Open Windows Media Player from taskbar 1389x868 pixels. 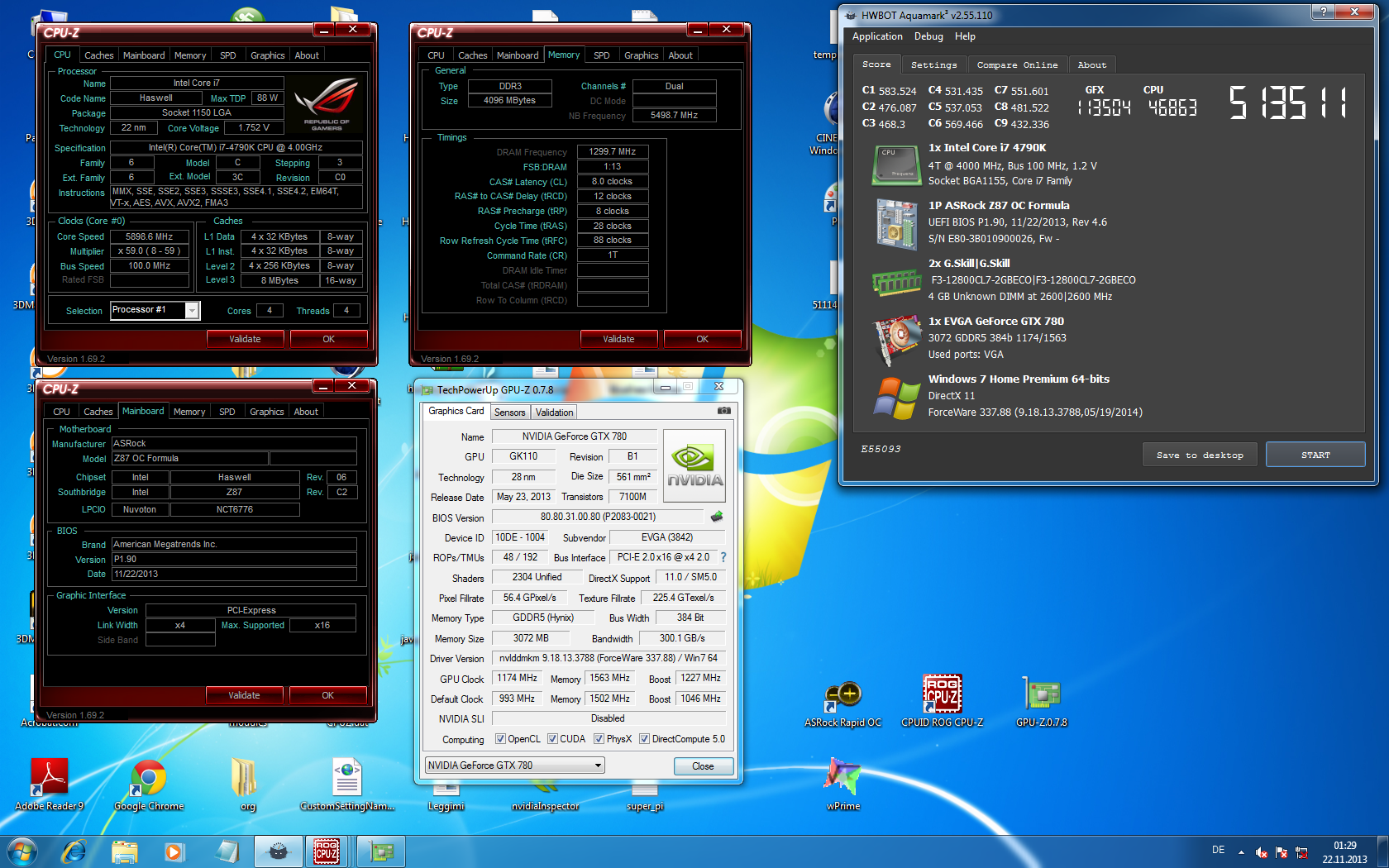174,851
